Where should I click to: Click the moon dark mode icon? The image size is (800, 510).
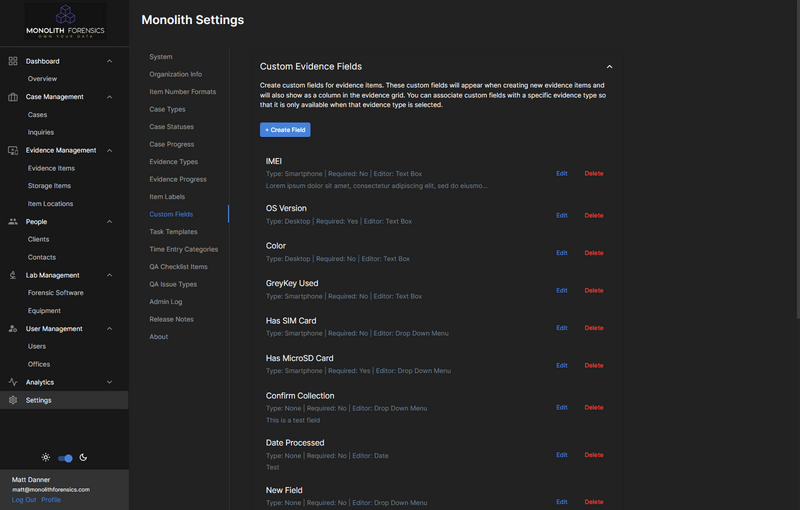point(83,458)
